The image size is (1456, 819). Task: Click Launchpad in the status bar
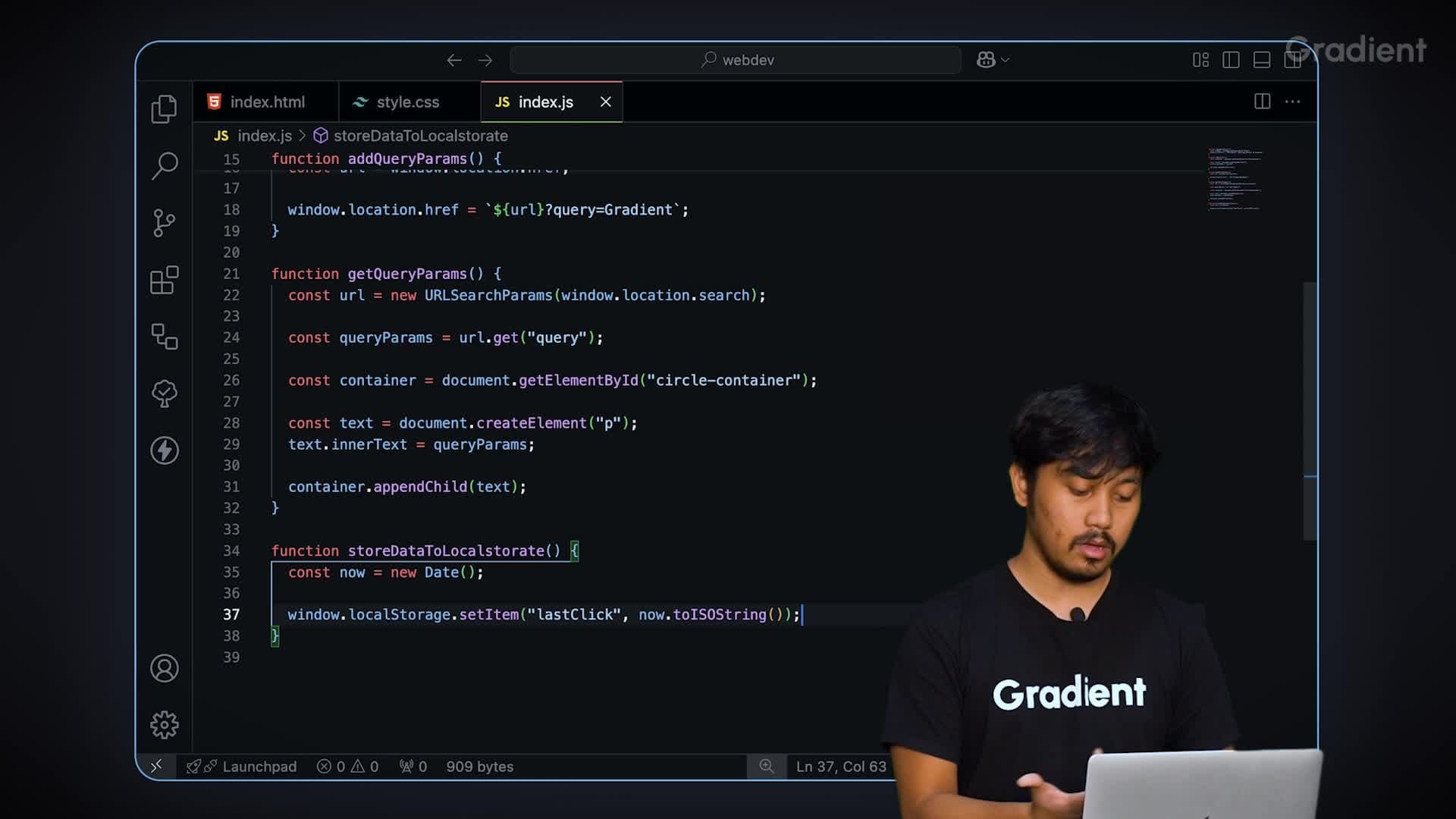(x=259, y=767)
